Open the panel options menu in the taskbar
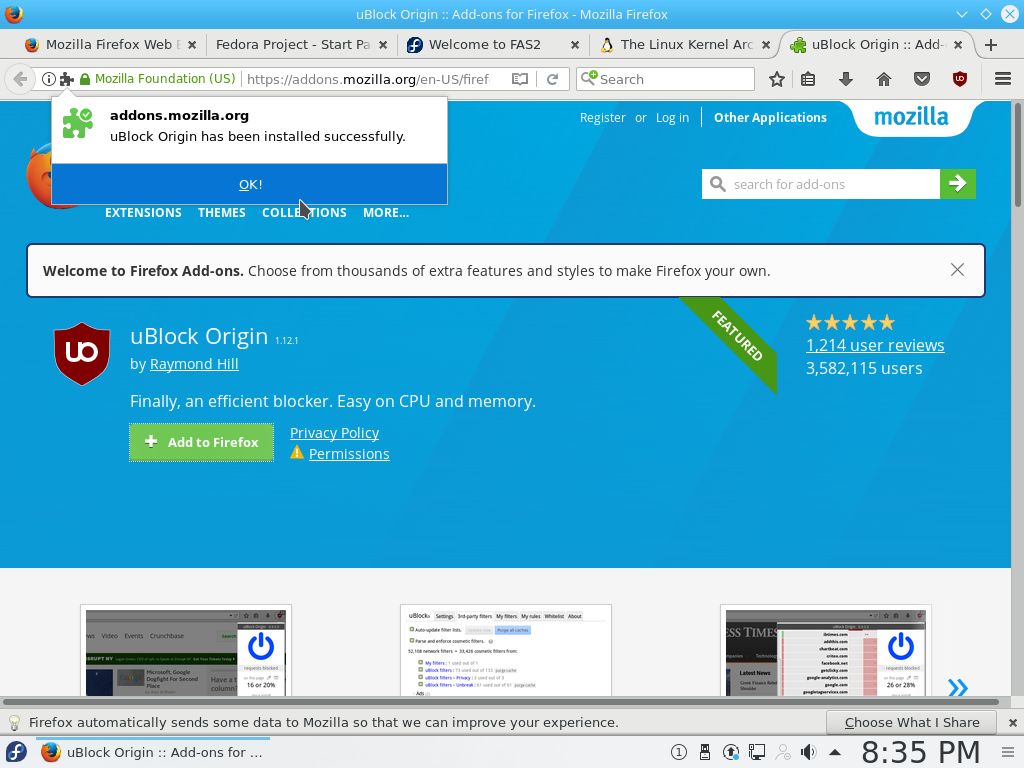Image resolution: width=1024 pixels, height=768 pixels. tap(1008, 752)
